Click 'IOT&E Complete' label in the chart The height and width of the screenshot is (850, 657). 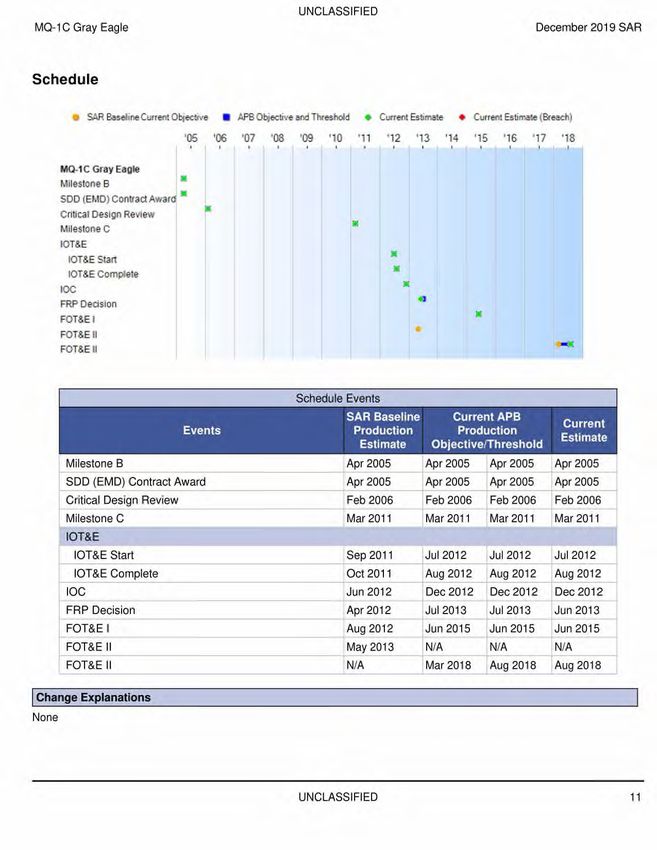[103, 274]
